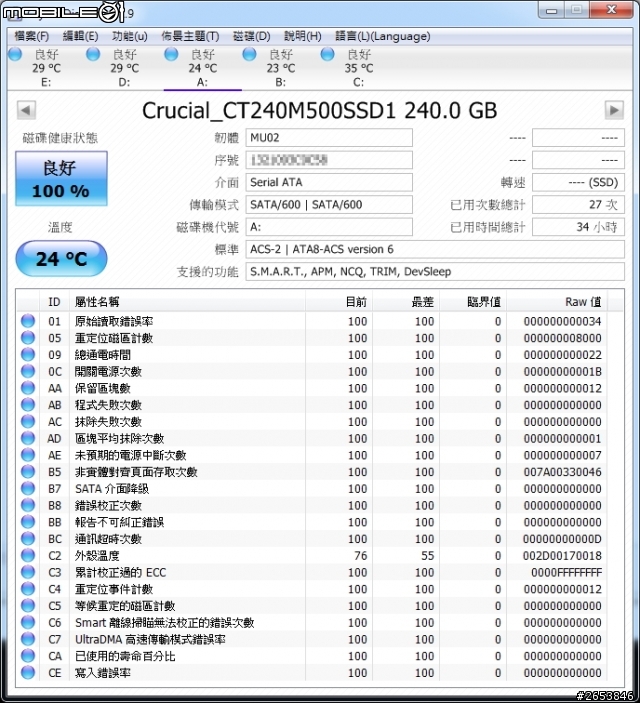
Task: Click the 最差 column header
Action: [x=406, y=302]
